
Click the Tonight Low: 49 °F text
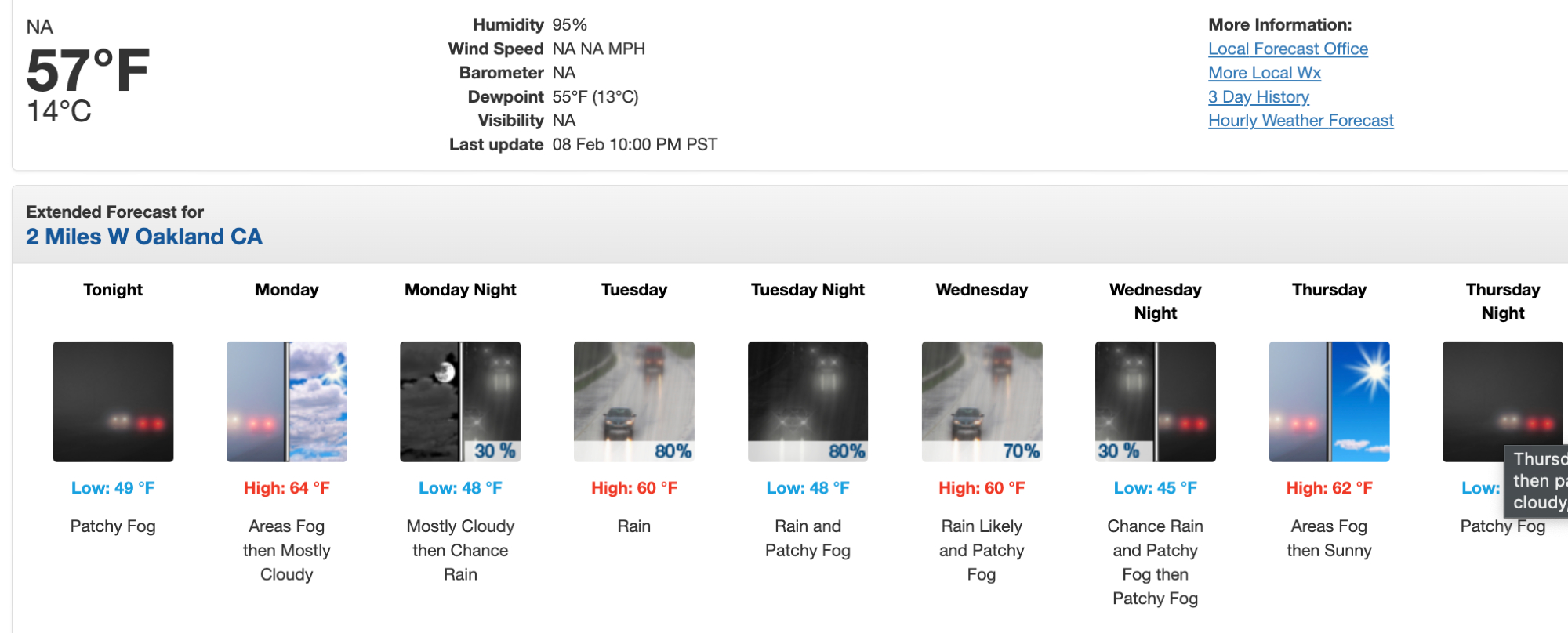[x=113, y=488]
